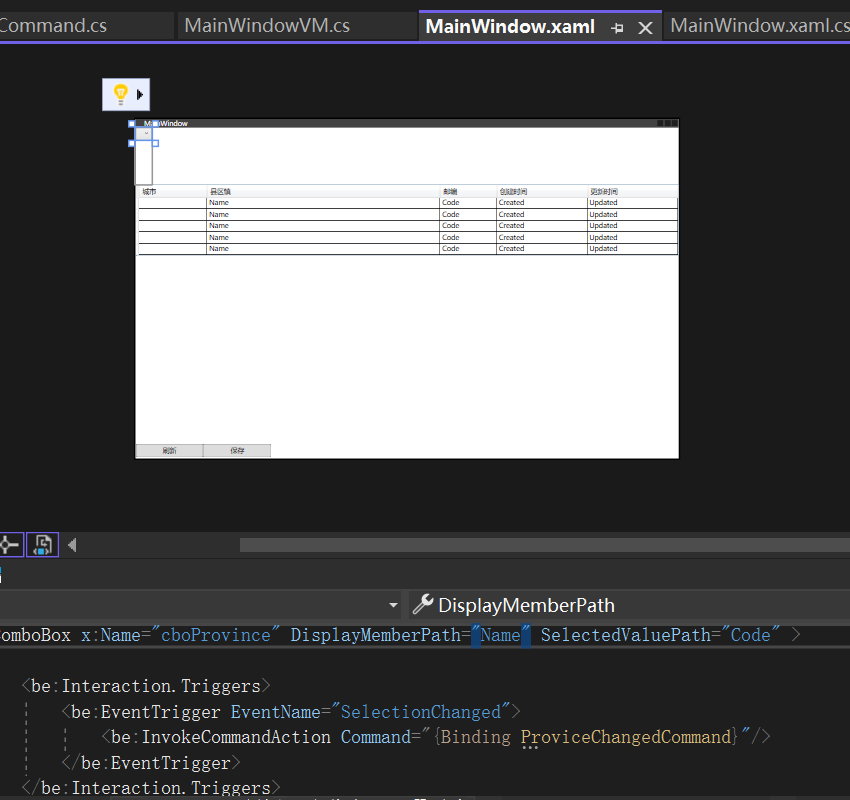Close the MainWindow.xaml tab
Image resolution: width=850 pixels, height=800 pixels.
pos(645,28)
